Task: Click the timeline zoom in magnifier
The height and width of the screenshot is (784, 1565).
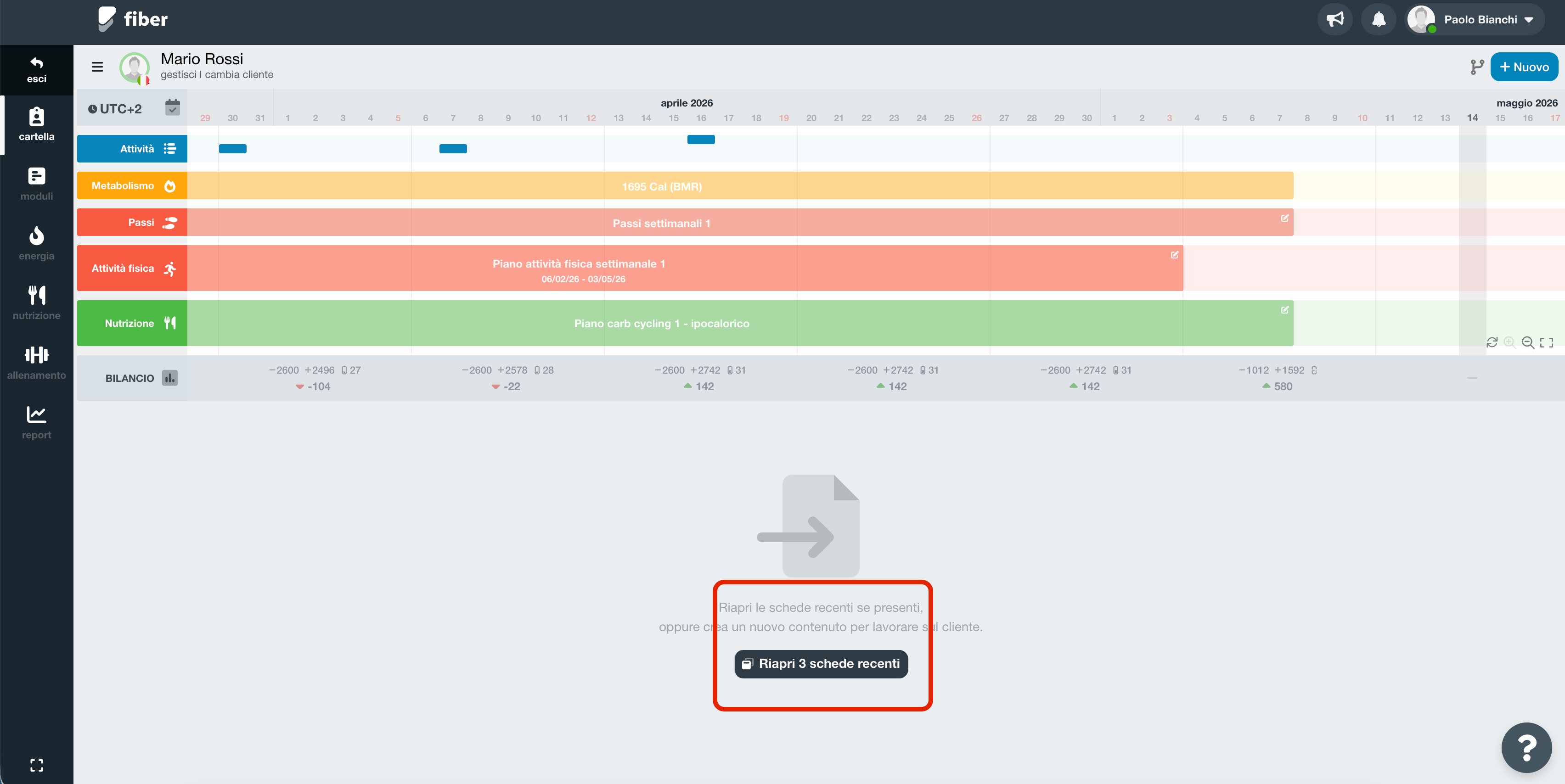Action: tap(1509, 342)
